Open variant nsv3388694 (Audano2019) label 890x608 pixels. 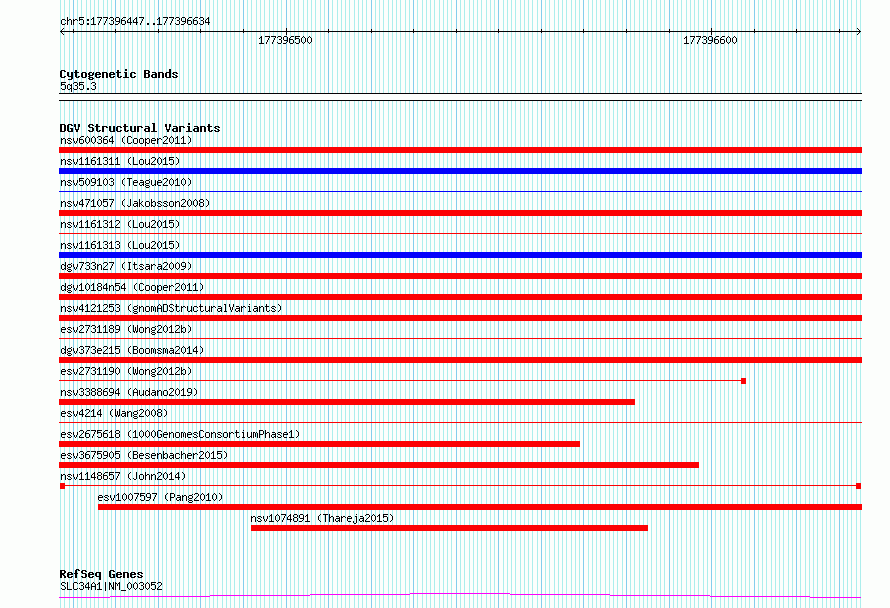pyautogui.click(x=129, y=392)
